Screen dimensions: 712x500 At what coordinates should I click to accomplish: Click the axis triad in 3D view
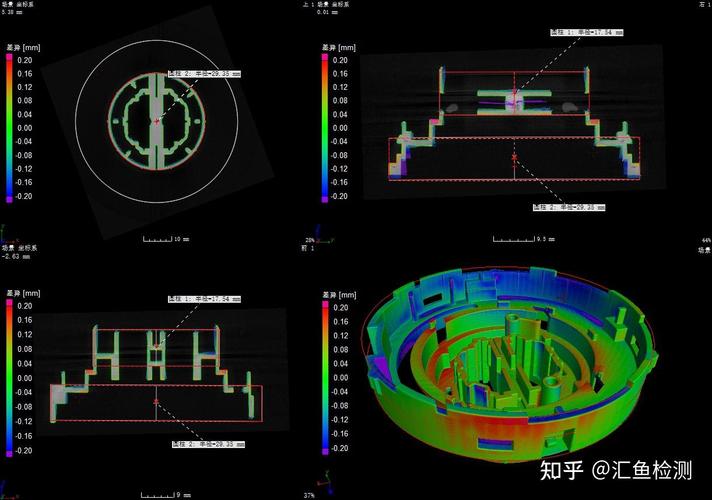326,482
